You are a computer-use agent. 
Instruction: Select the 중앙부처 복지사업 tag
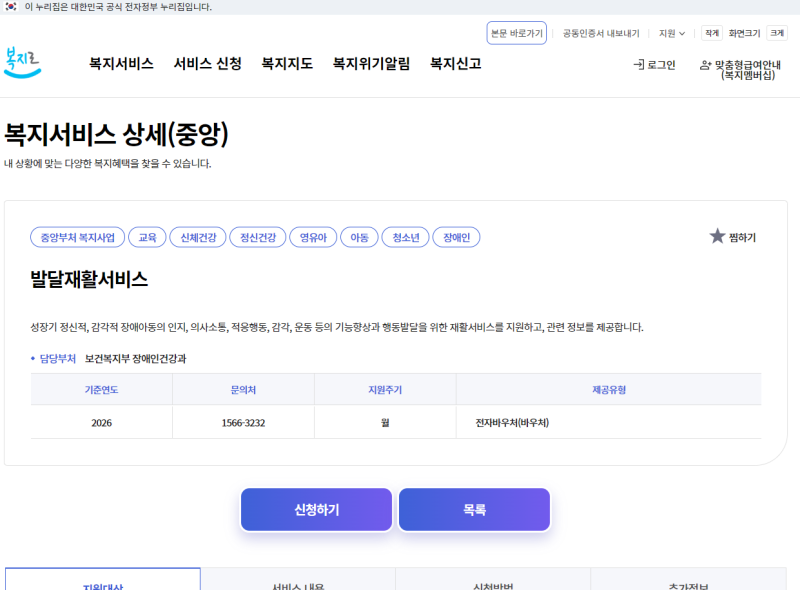click(78, 237)
